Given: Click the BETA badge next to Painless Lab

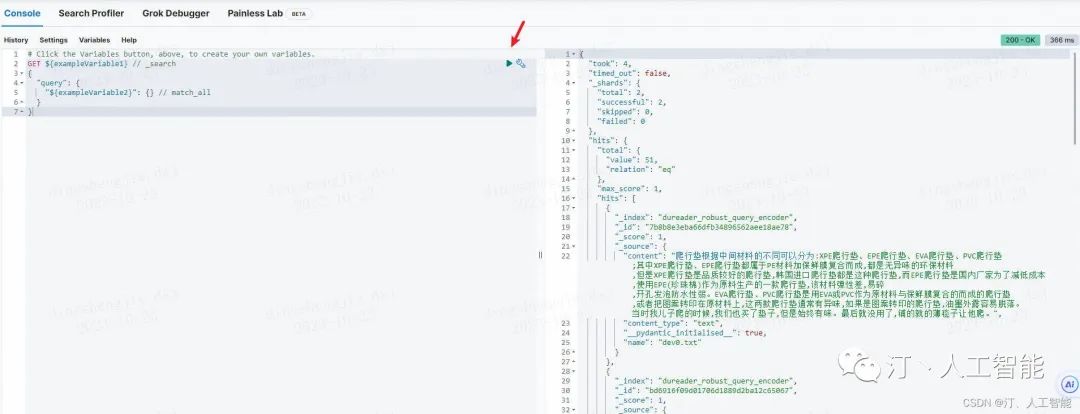Looking at the screenshot, I should (x=298, y=14).
